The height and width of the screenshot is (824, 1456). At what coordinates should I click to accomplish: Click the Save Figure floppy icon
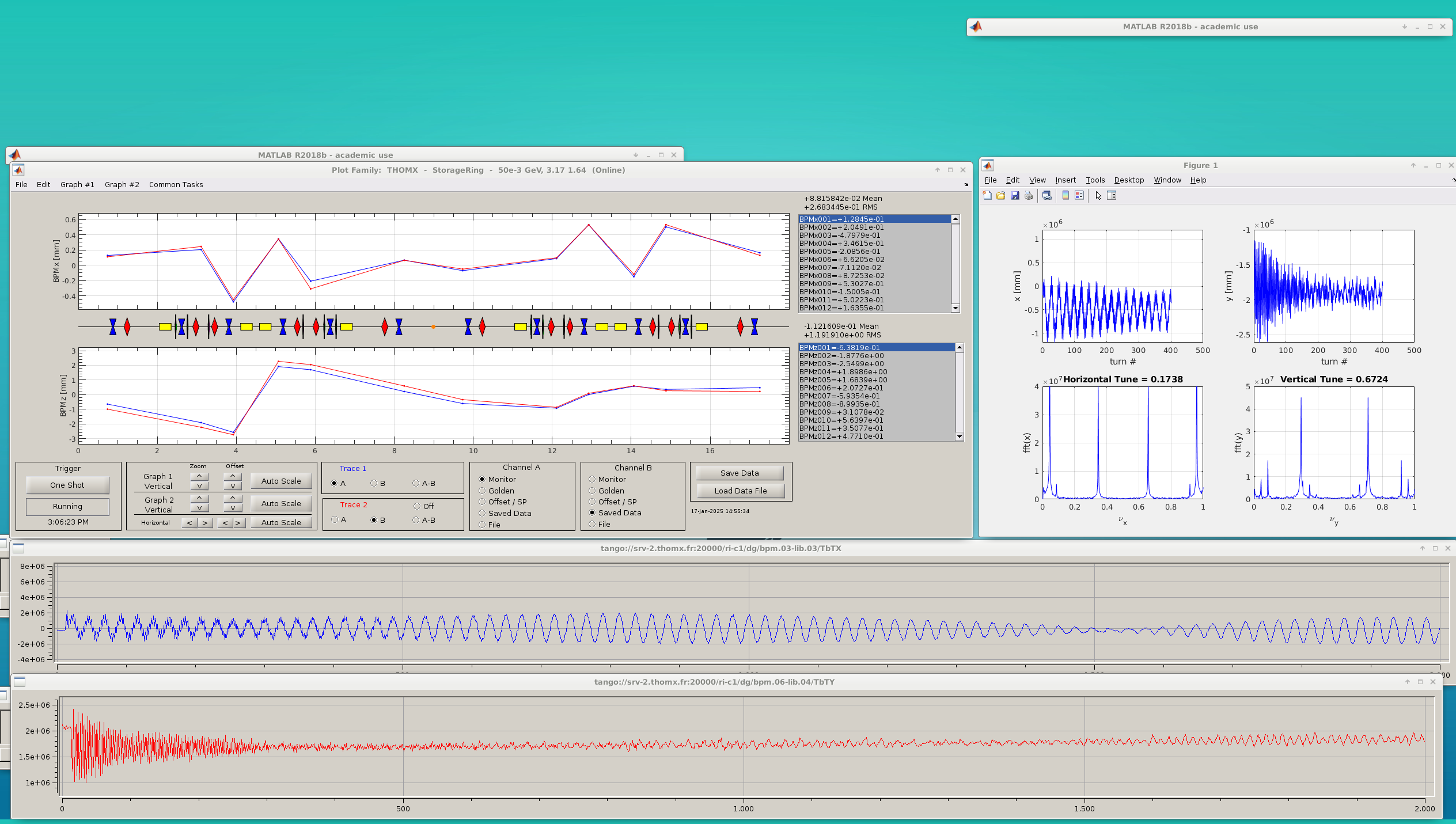(x=1015, y=196)
